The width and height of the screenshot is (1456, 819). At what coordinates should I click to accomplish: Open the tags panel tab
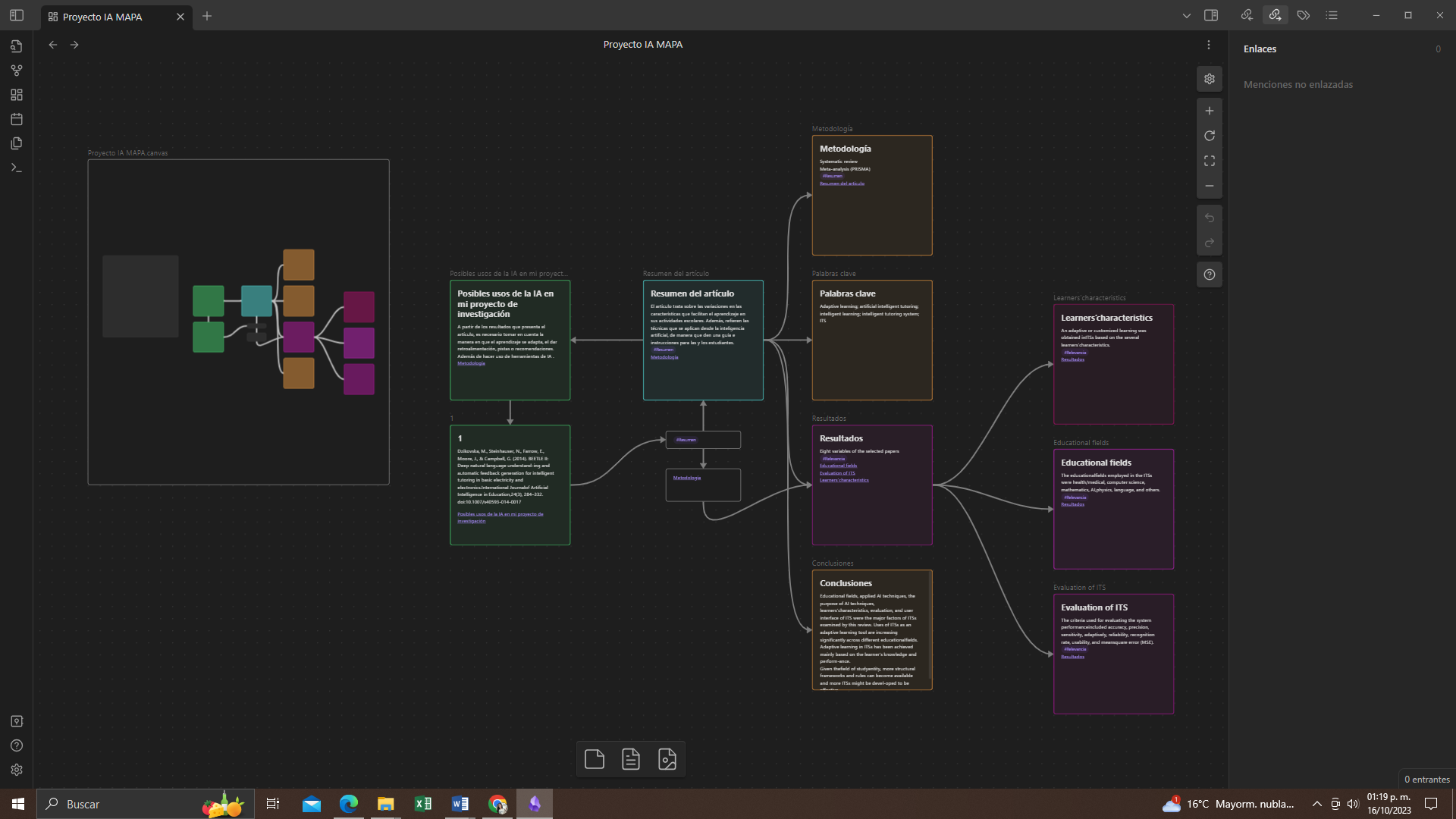click(1304, 15)
